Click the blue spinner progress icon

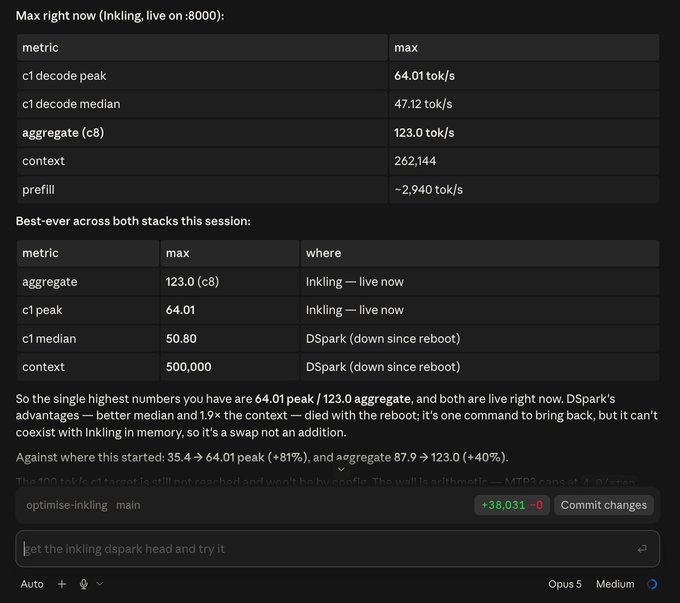[652, 584]
